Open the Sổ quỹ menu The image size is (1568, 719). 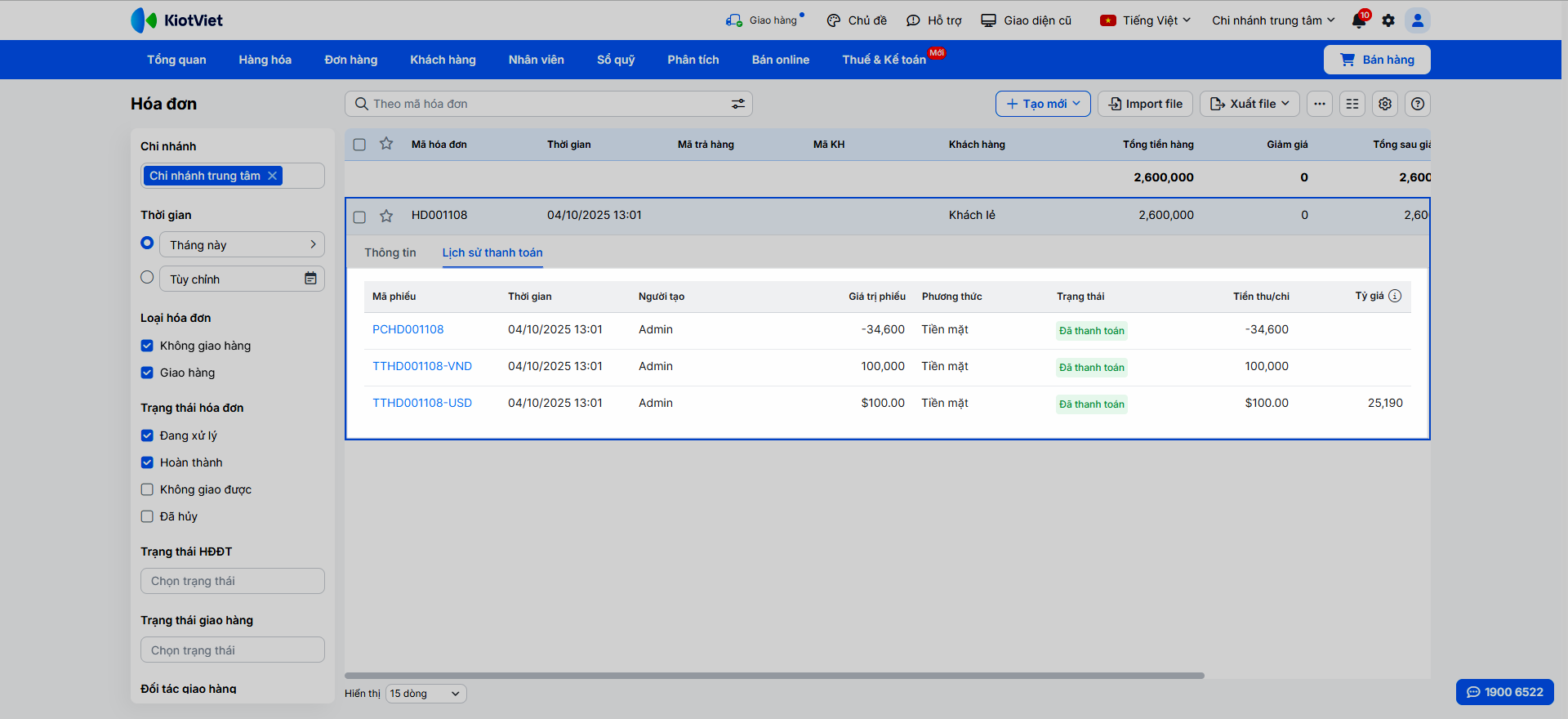[615, 60]
